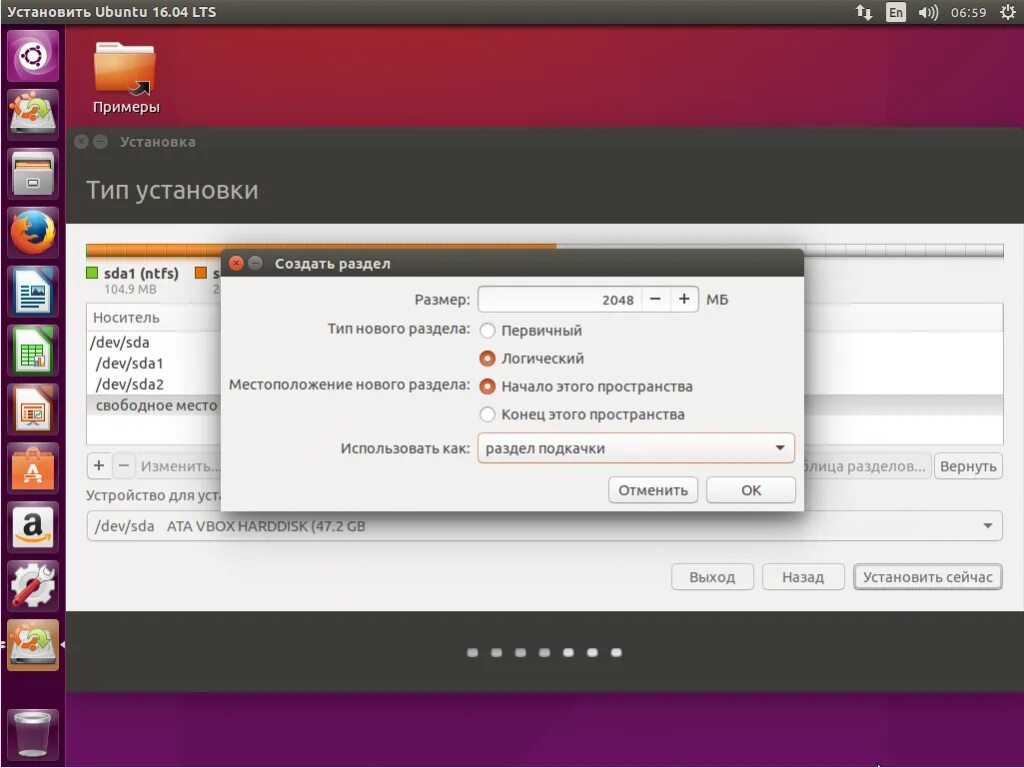
Task: Click the running installer icon in launcher
Action: click(33, 645)
